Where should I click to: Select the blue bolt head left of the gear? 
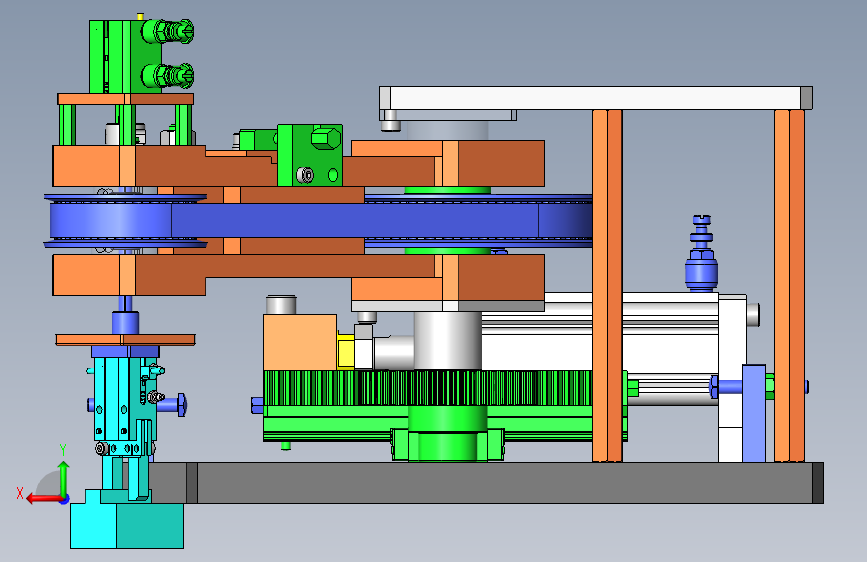(257, 405)
